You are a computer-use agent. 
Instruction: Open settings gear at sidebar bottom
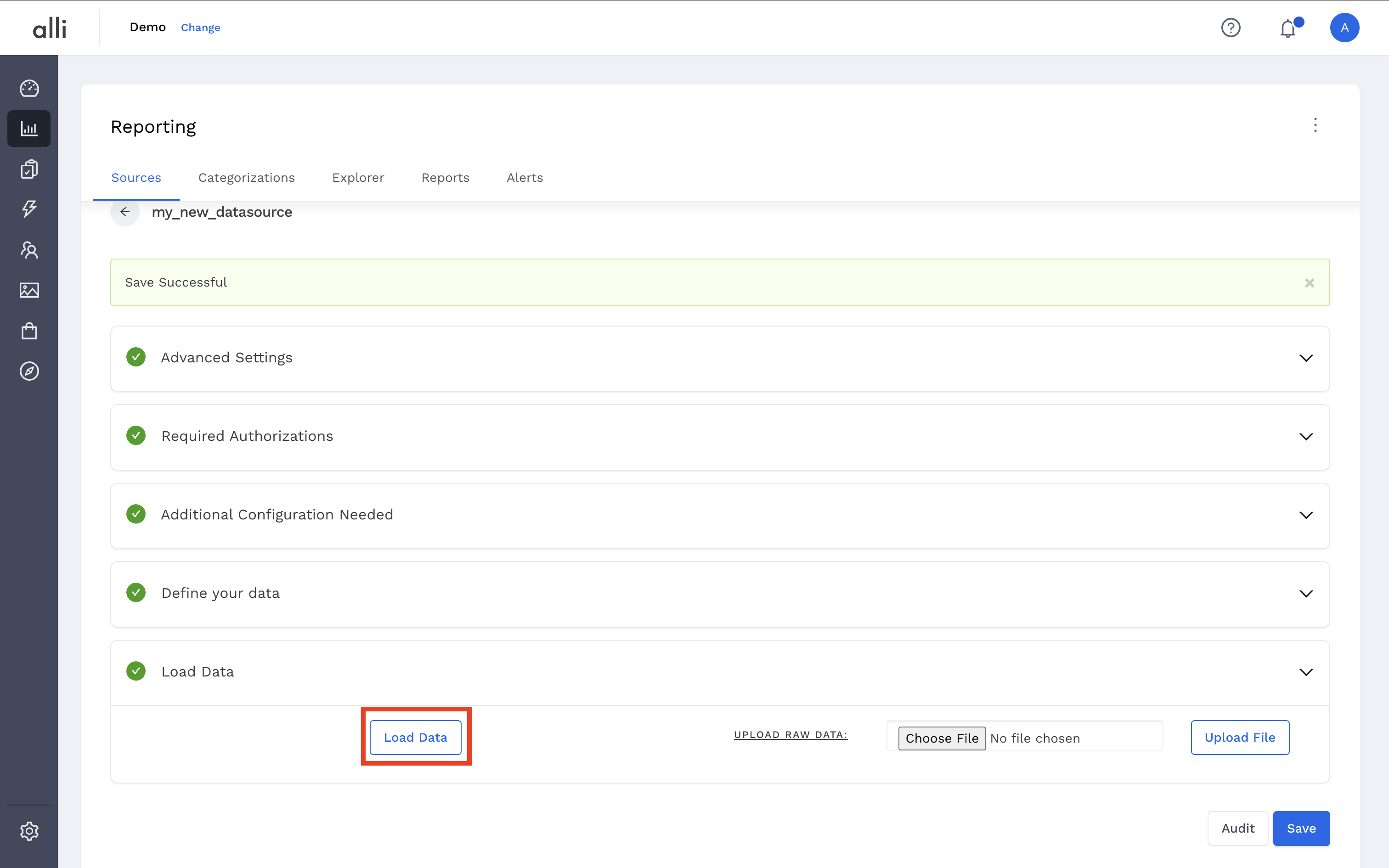coord(29,831)
